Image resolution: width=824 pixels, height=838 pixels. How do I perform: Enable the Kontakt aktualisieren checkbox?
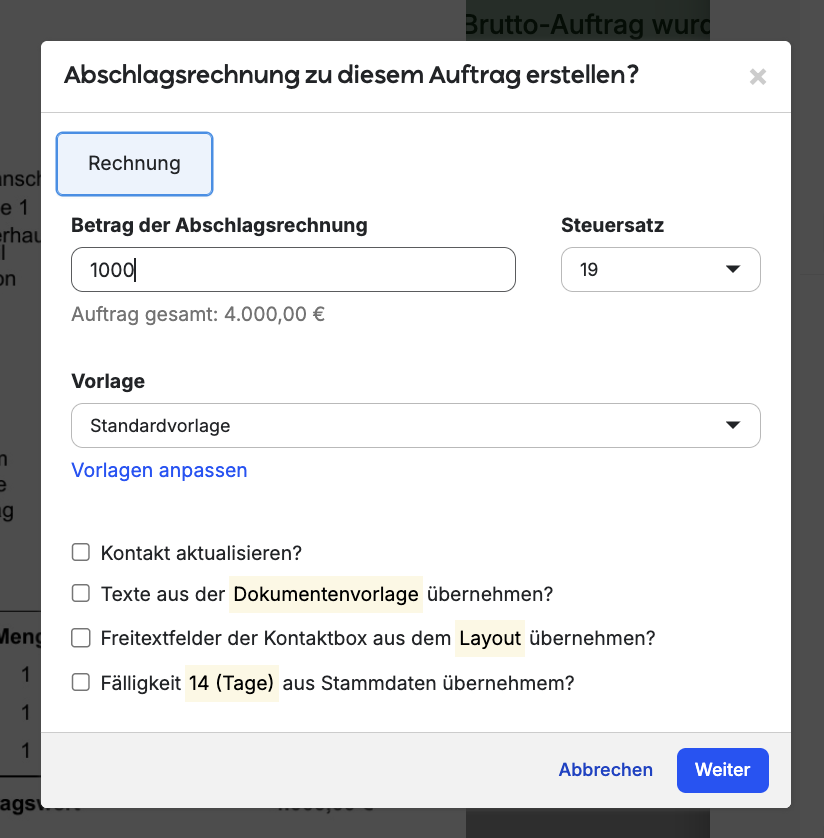click(x=81, y=552)
